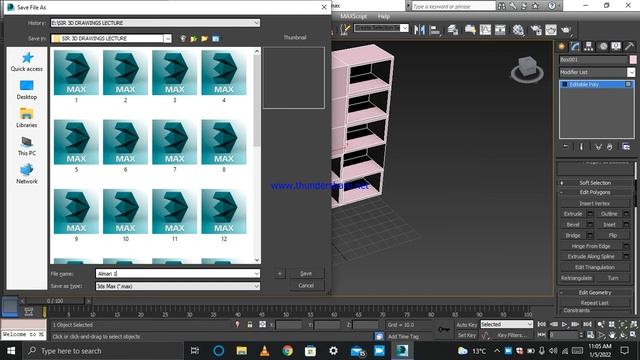The width and height of the screenshot is (640, 360).
Task: Open Google Chrome from the taskbar
Action: tap(287, 351)
